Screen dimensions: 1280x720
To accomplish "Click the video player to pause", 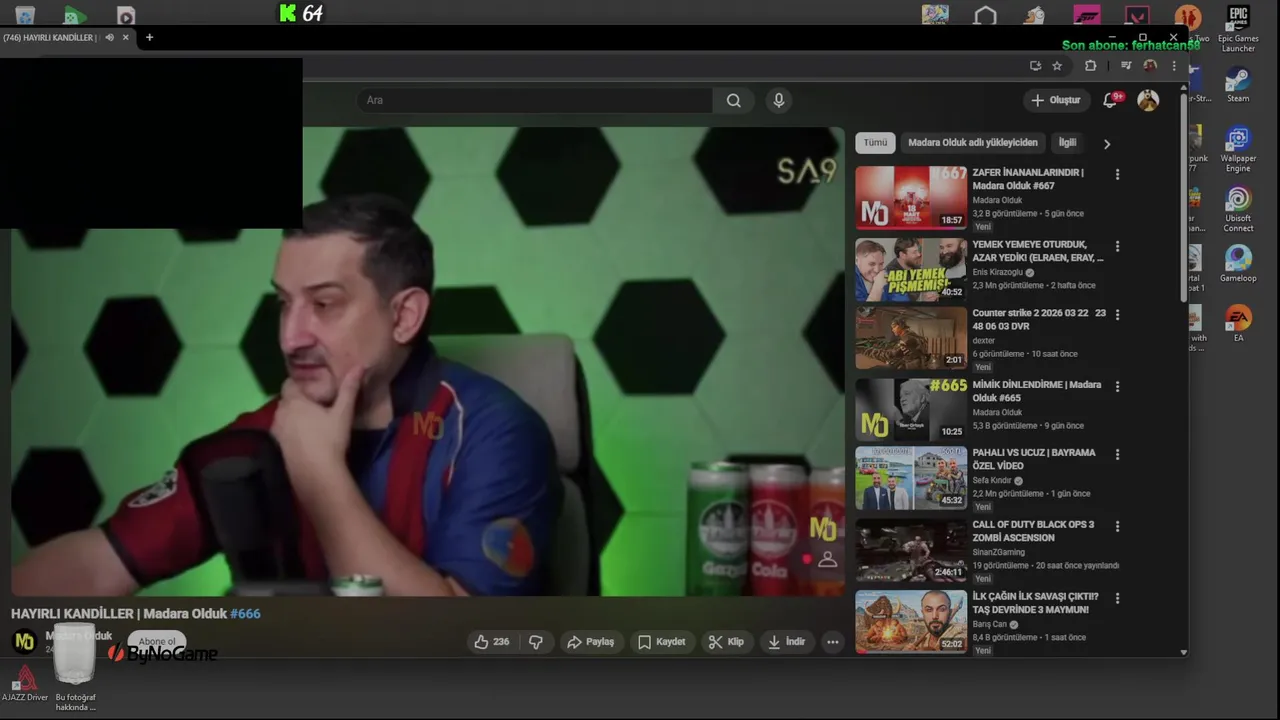I will click(428, 362).
